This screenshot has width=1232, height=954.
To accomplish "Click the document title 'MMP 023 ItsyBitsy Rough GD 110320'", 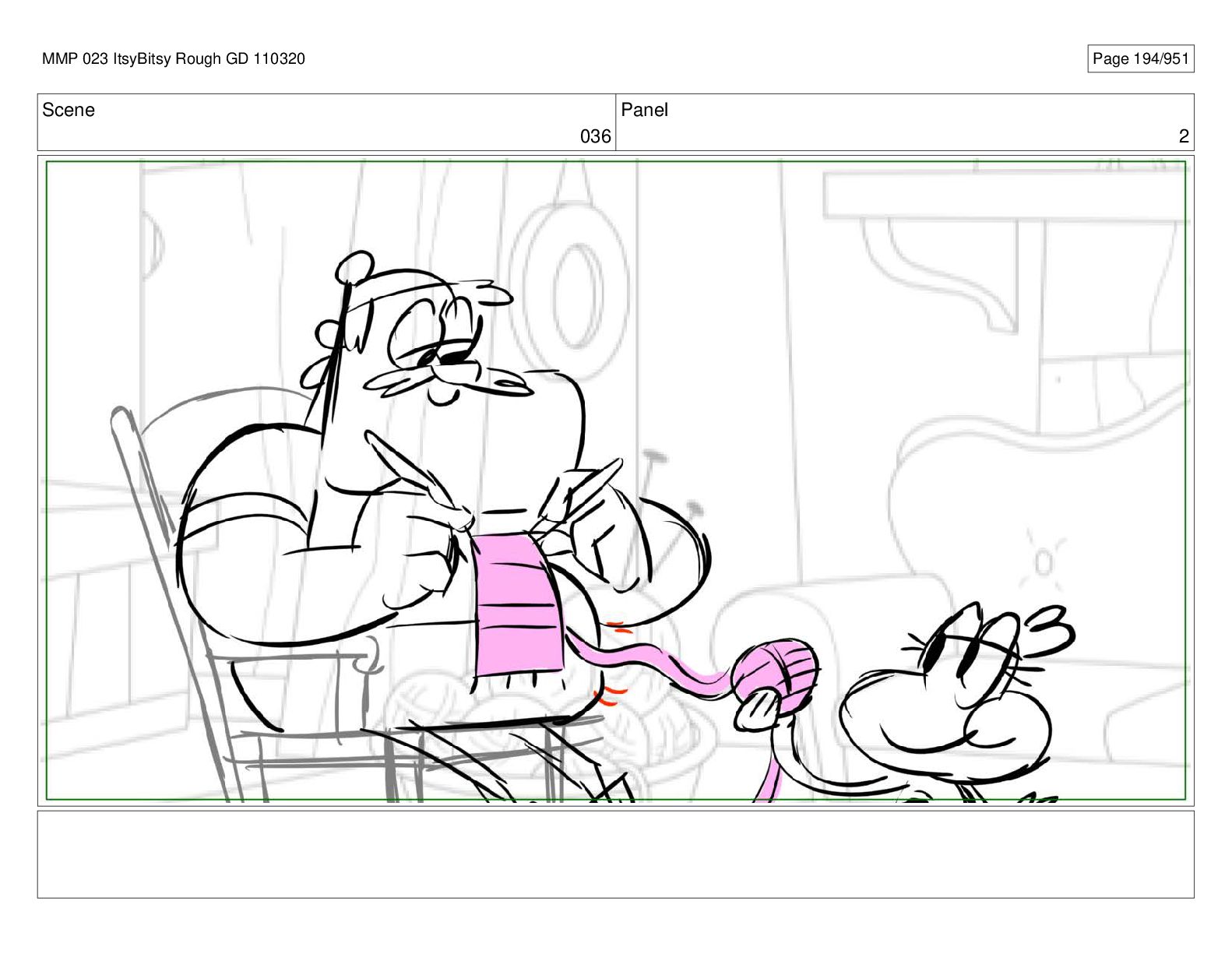I will coord(174,59).
